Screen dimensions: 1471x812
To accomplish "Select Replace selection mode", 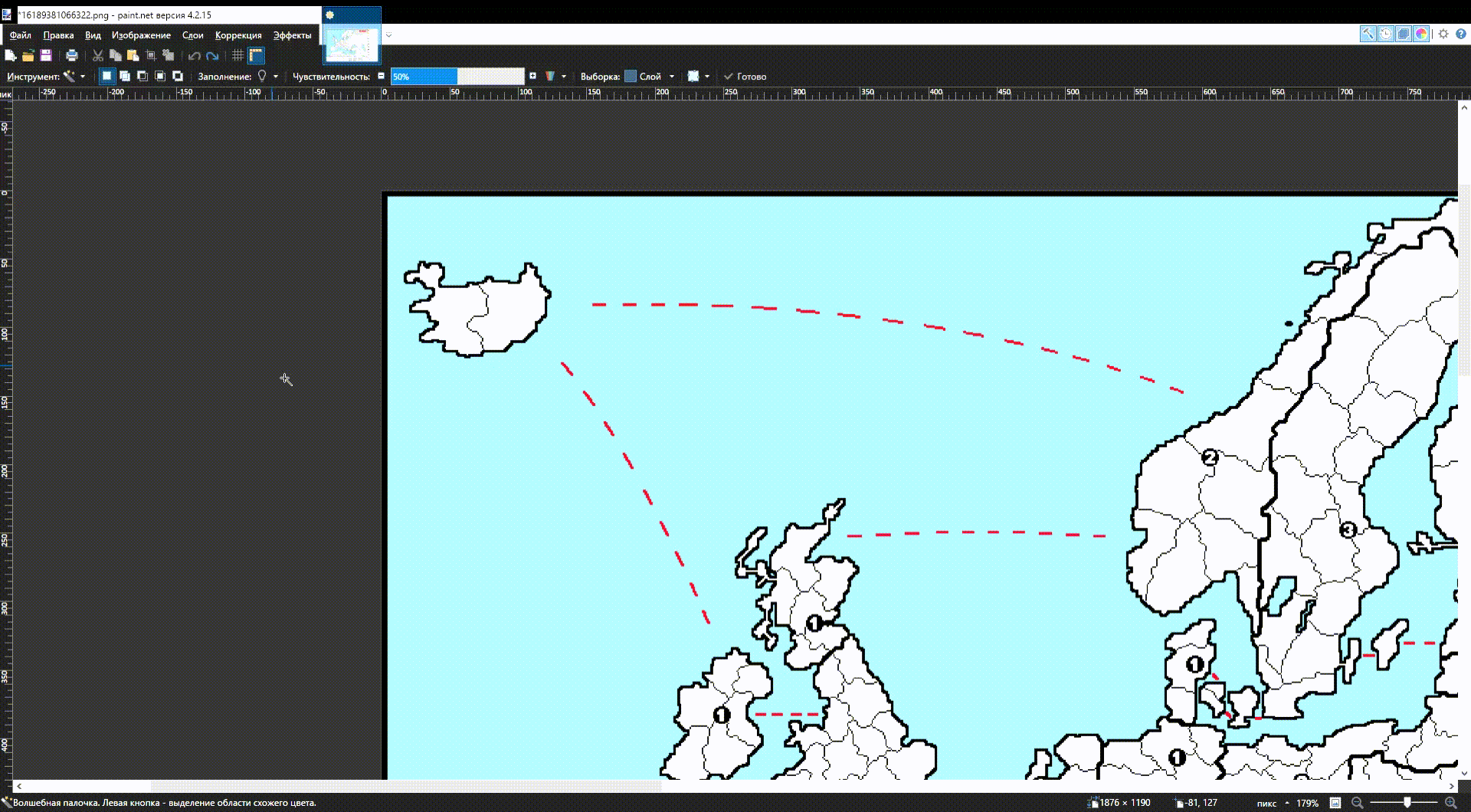I will 106,76.
